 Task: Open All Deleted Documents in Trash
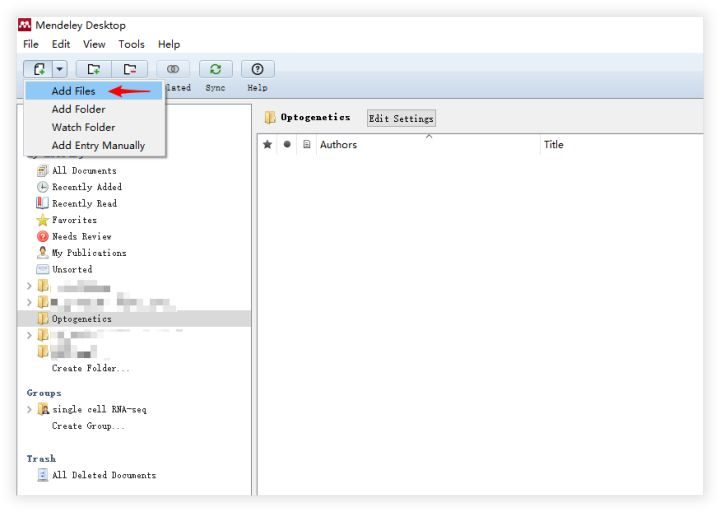pos(104,475)
